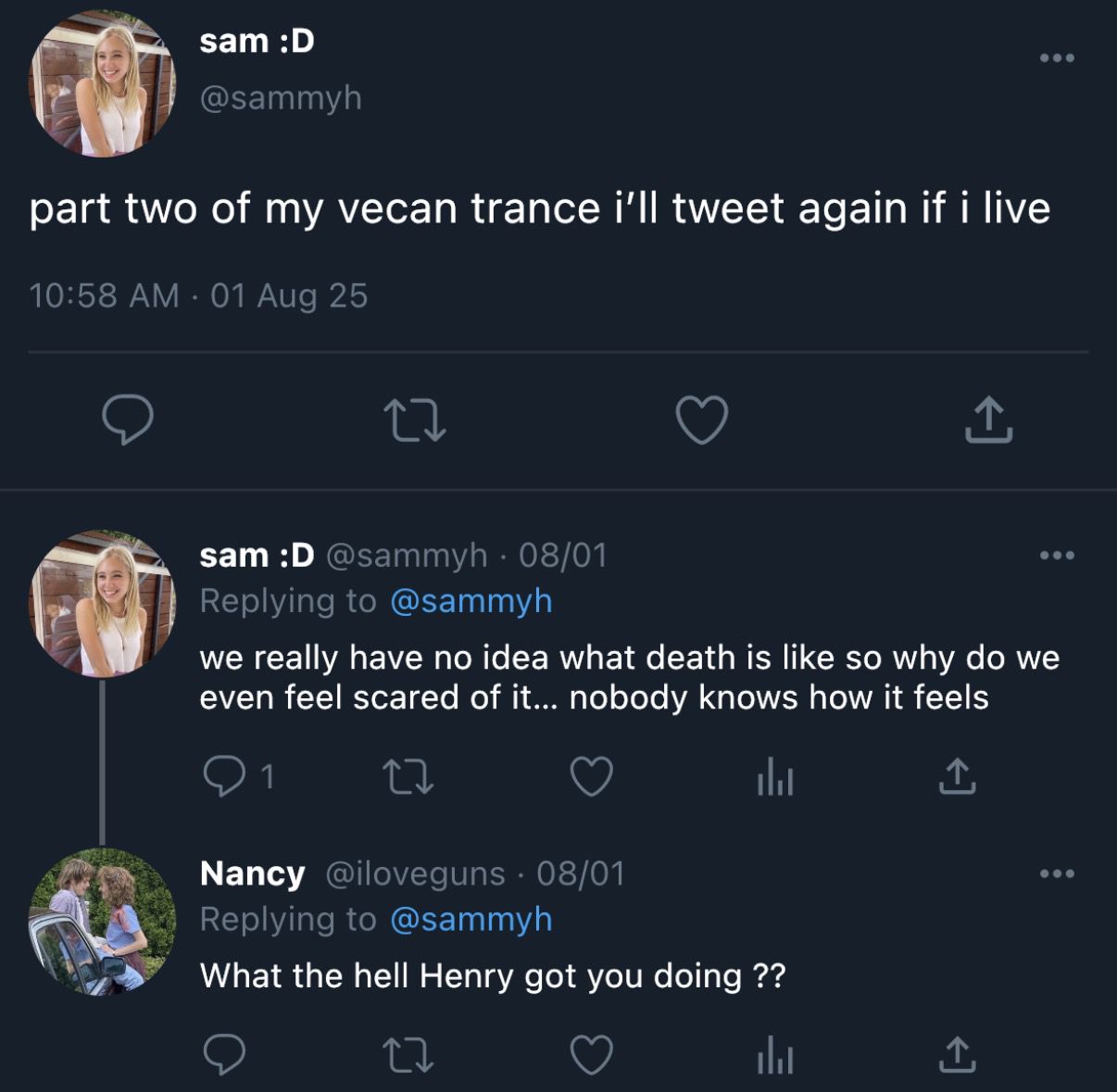View analytics for Nancy's tweet
The width and height of the screenshot is (1117, 1092).
775,1055
